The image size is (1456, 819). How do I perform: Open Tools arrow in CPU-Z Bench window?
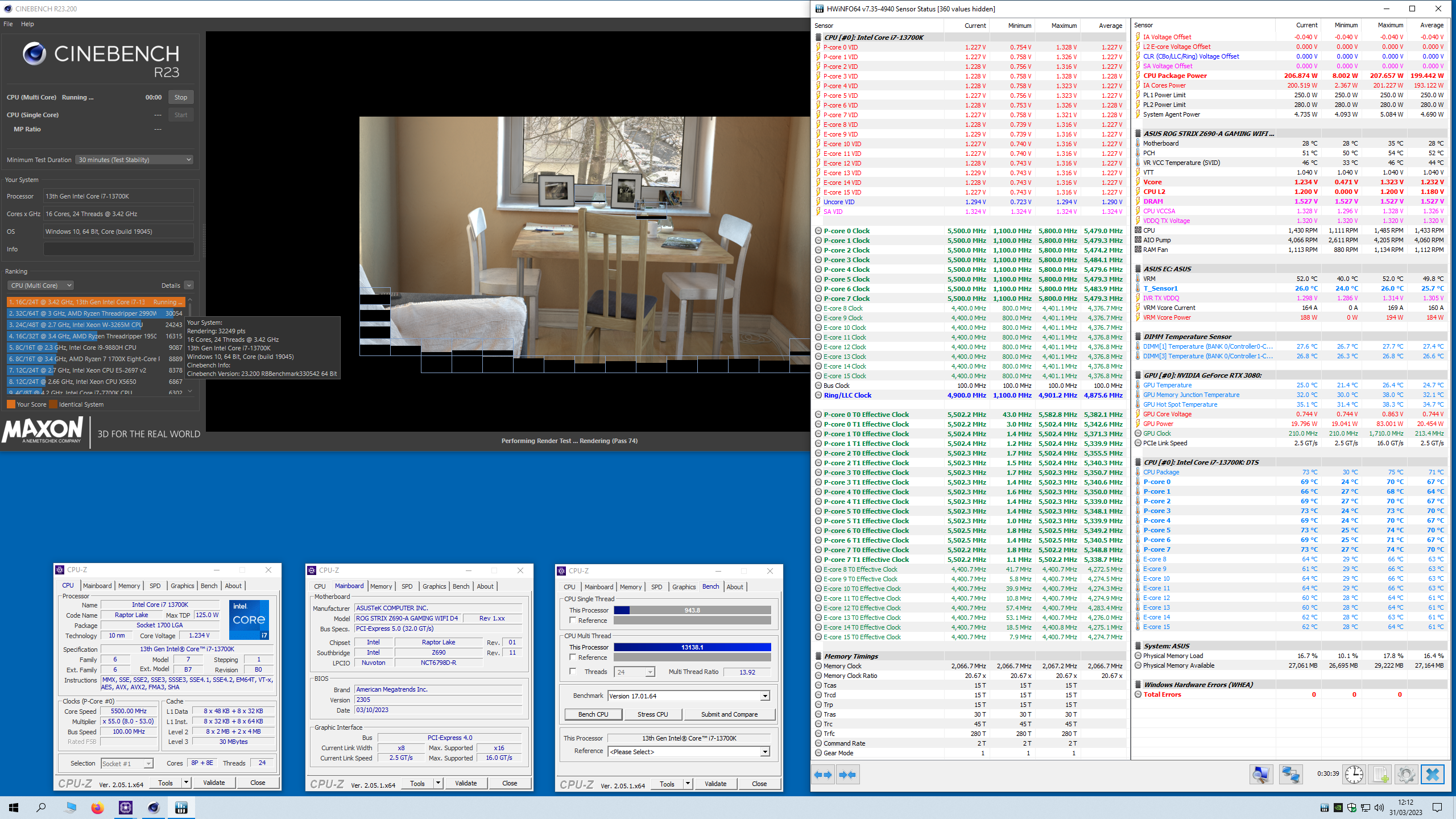[x=688, y=784]
